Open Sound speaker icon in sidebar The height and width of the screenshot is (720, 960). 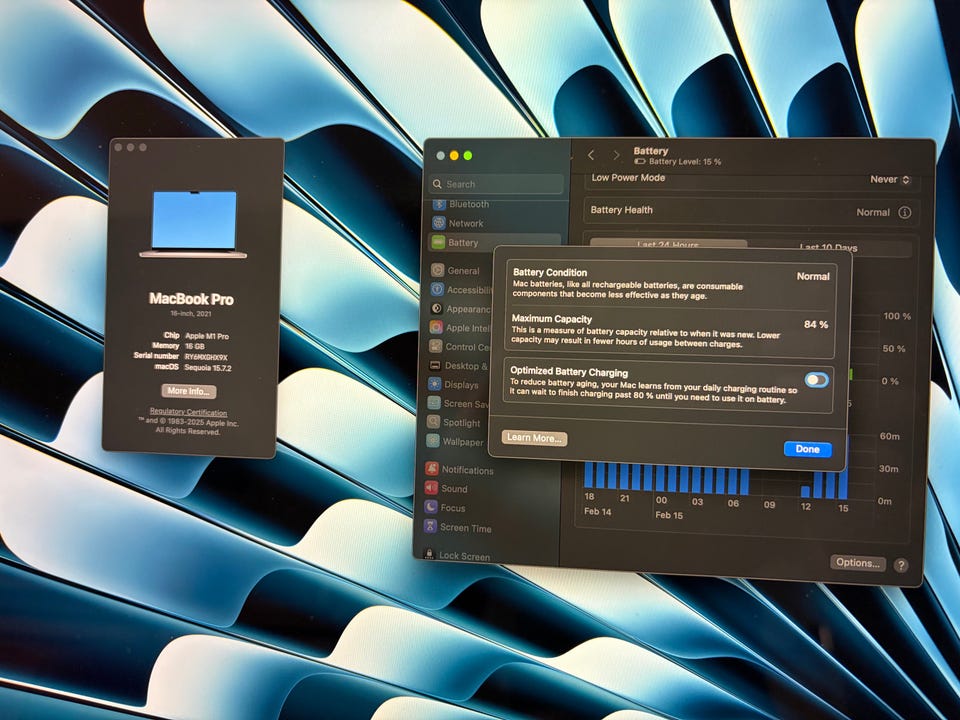click(x=432, y=488)
